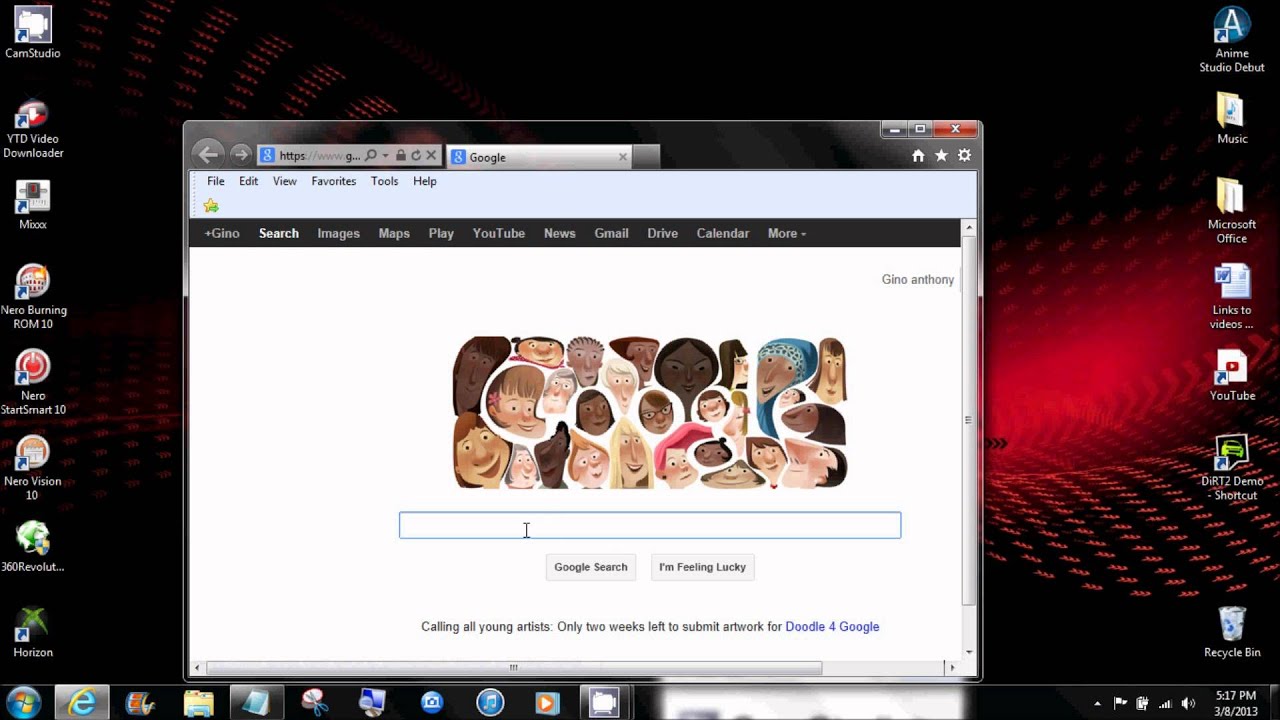Open Horizon desktop shortcut
The image size is (1280, 720).
click(33, 632)
